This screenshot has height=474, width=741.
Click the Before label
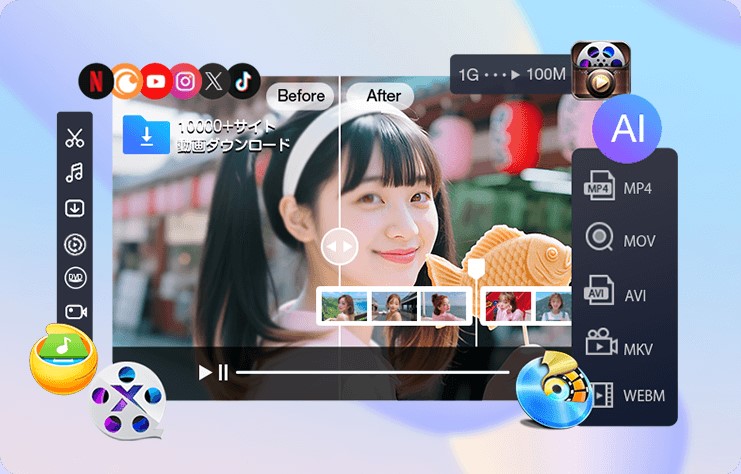point(301,96)
